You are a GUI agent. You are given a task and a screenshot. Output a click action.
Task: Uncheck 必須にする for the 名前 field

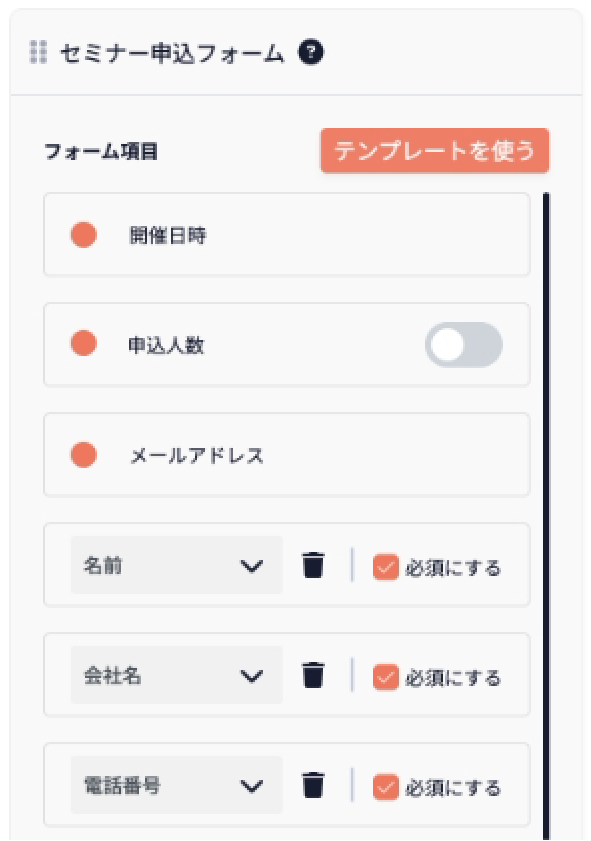coord(386,567)
